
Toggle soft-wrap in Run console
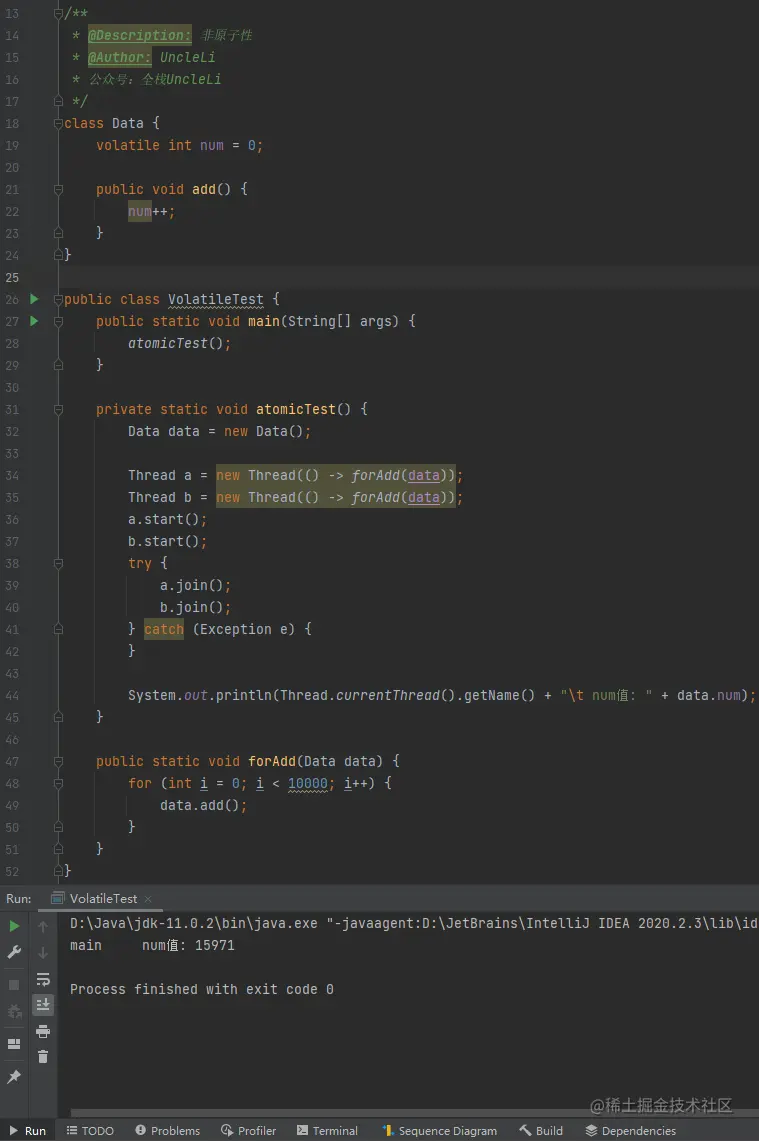click(43, 979)
